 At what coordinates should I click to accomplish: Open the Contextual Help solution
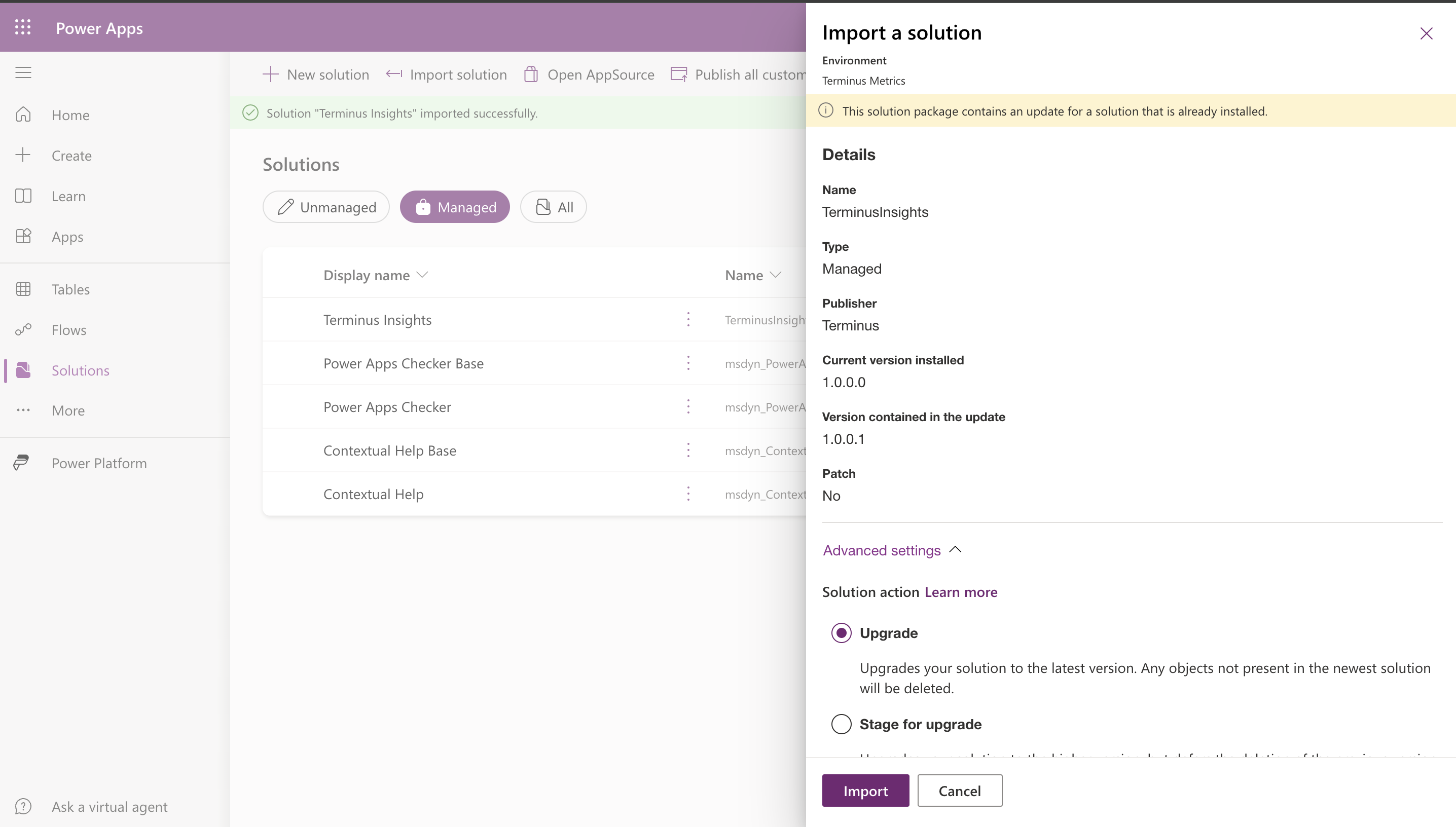coord(373,494)
